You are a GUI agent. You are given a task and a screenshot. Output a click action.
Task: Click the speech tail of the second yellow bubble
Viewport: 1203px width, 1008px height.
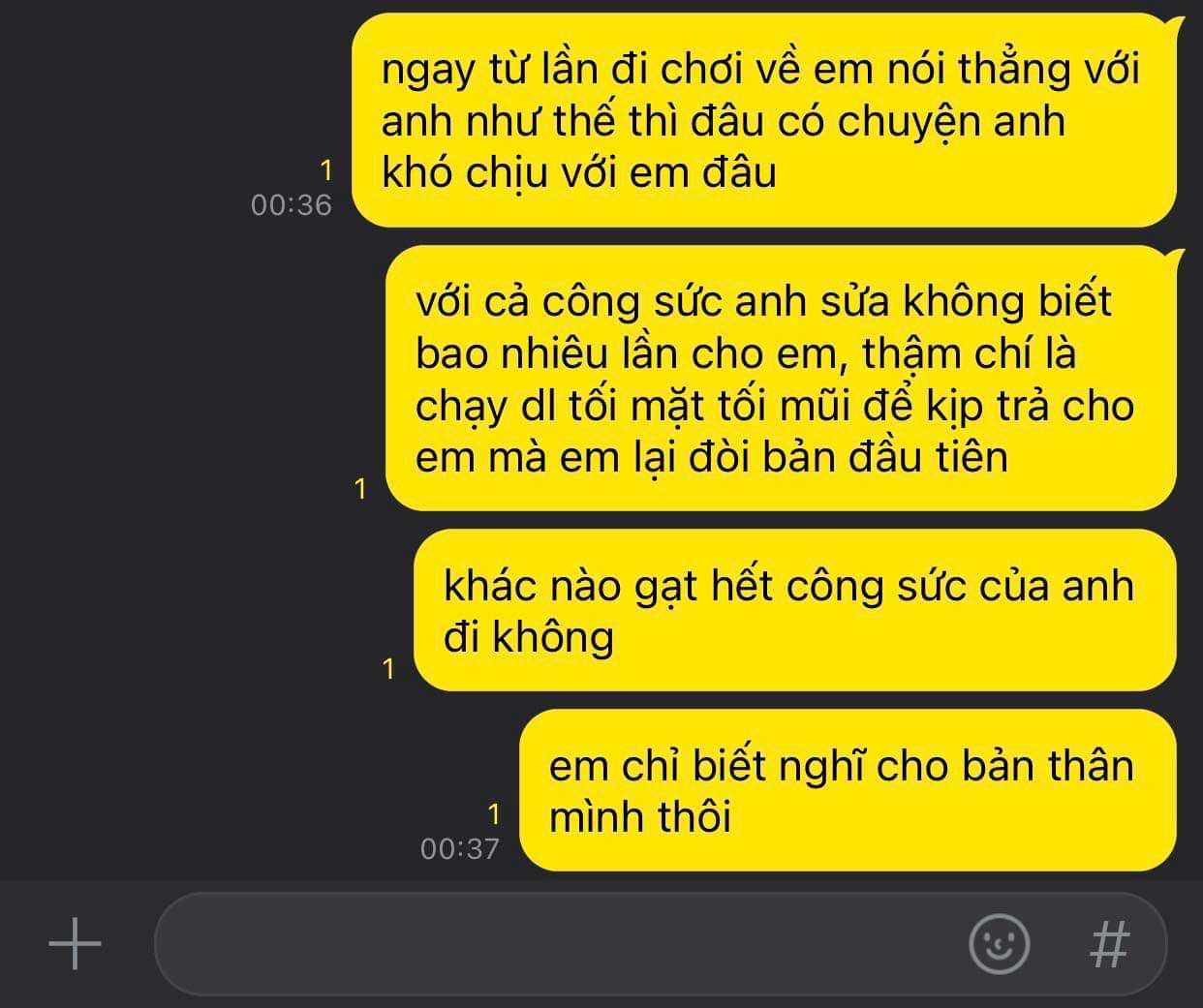(1176, 258)
